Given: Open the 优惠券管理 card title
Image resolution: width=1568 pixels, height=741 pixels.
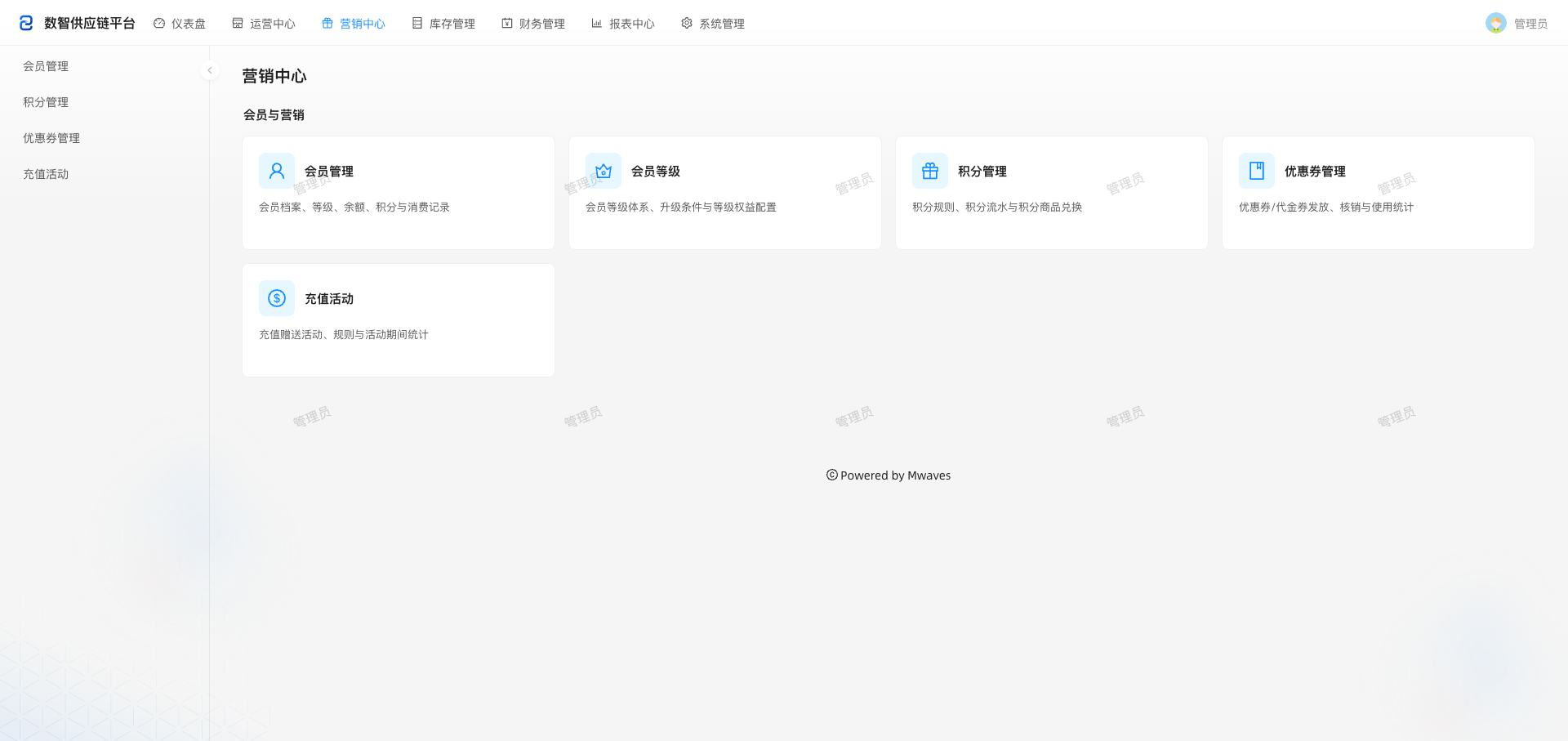Looking at the screenshot, I should [x=1315, y=171].
